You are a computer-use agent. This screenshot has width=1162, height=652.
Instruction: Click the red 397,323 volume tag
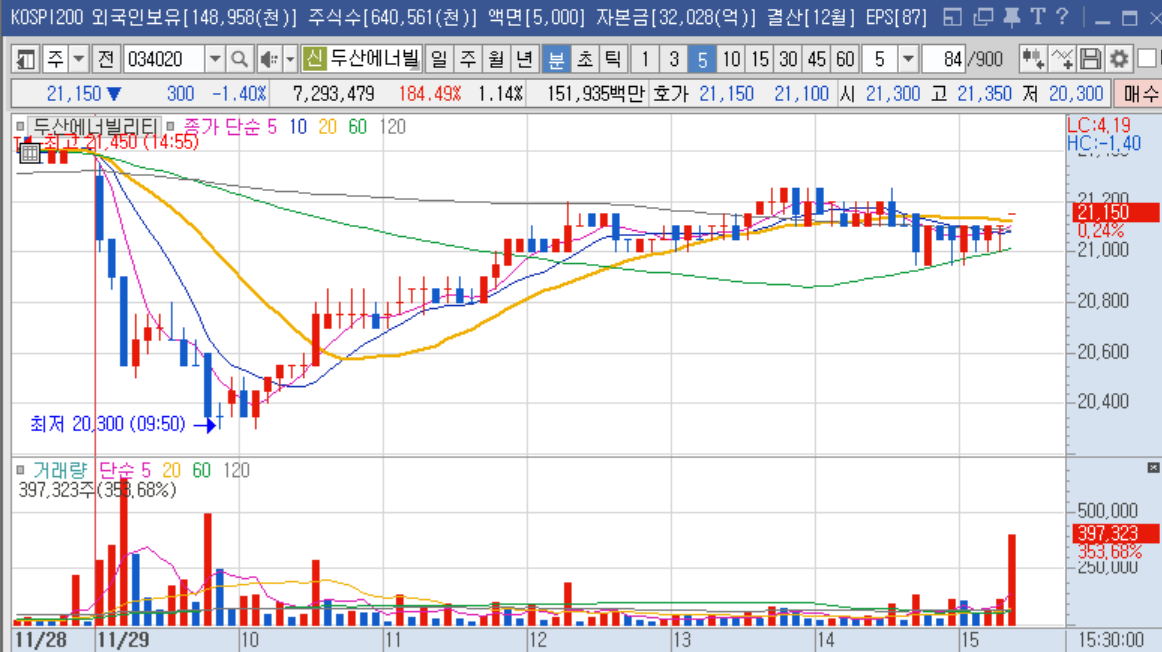(1115, 533)
